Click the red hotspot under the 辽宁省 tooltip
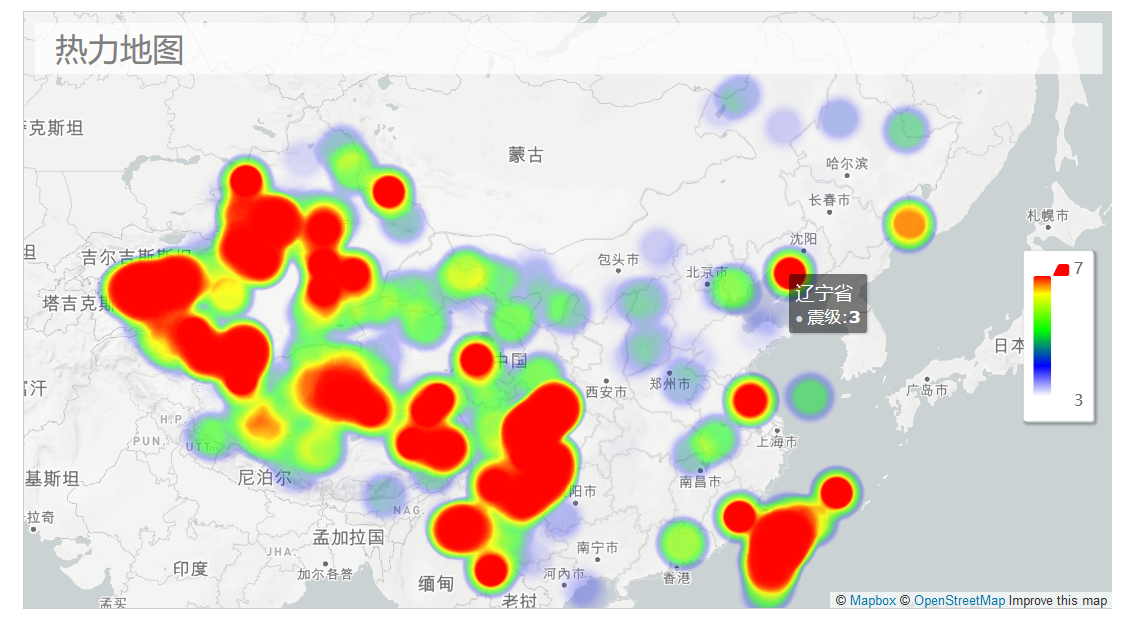Viewport: 1125px width, 636px height. pyautogui.click(x=789, y=273)
